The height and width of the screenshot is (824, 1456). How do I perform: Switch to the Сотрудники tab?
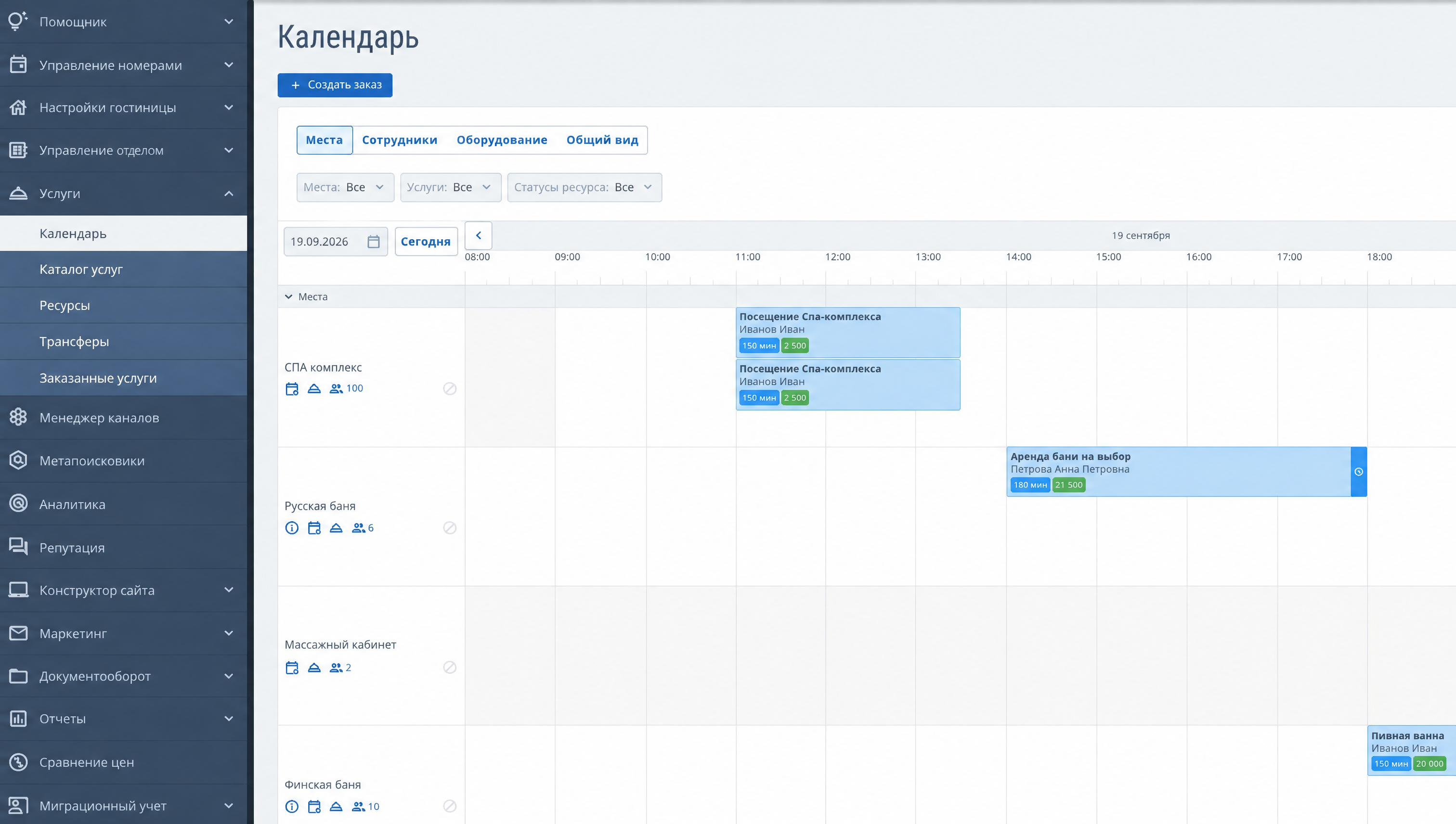(x=400, y=140)
